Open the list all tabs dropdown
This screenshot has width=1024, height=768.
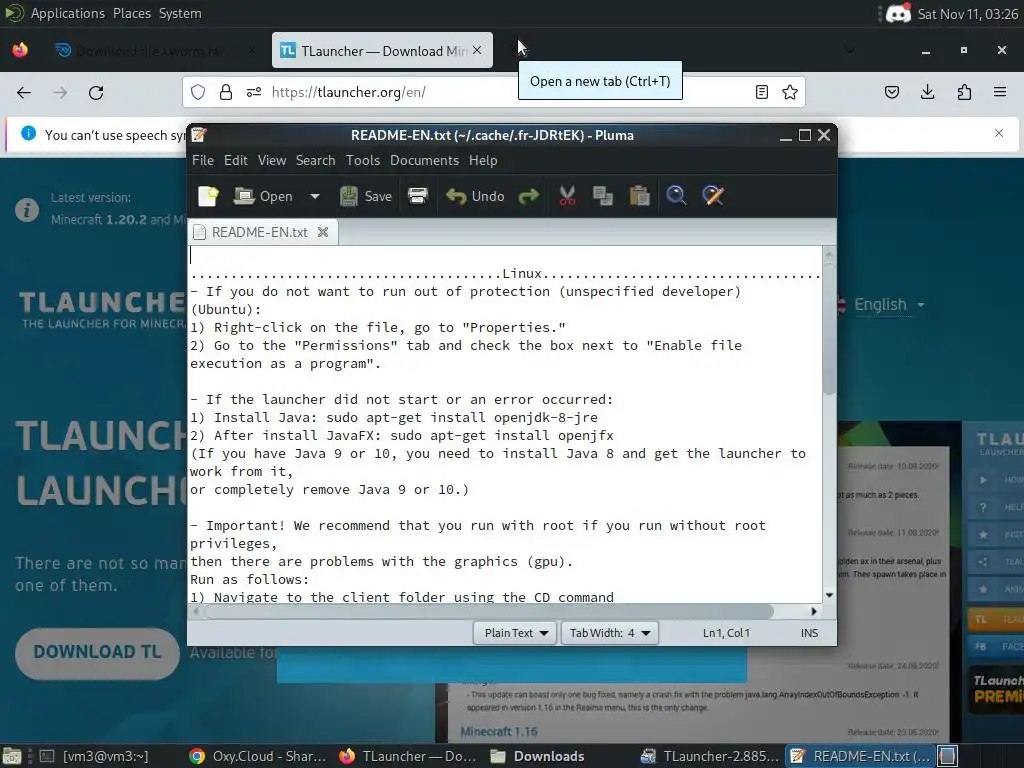850,50
